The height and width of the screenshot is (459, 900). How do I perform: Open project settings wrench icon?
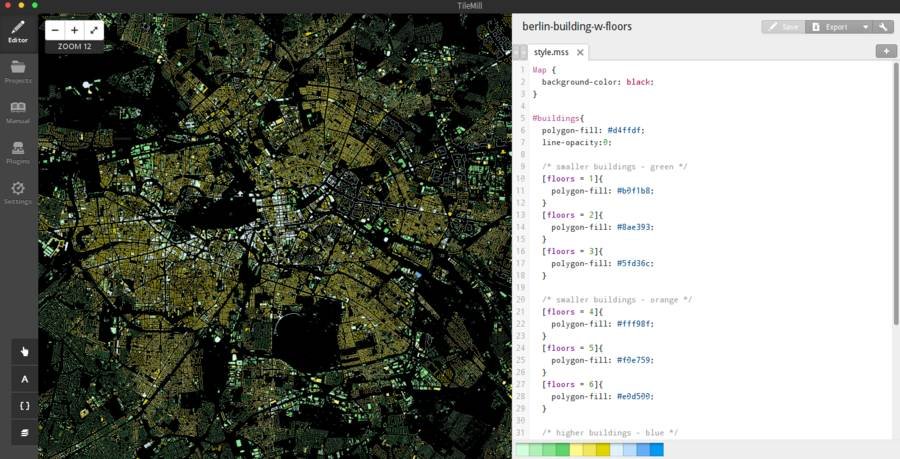point(883,27)
